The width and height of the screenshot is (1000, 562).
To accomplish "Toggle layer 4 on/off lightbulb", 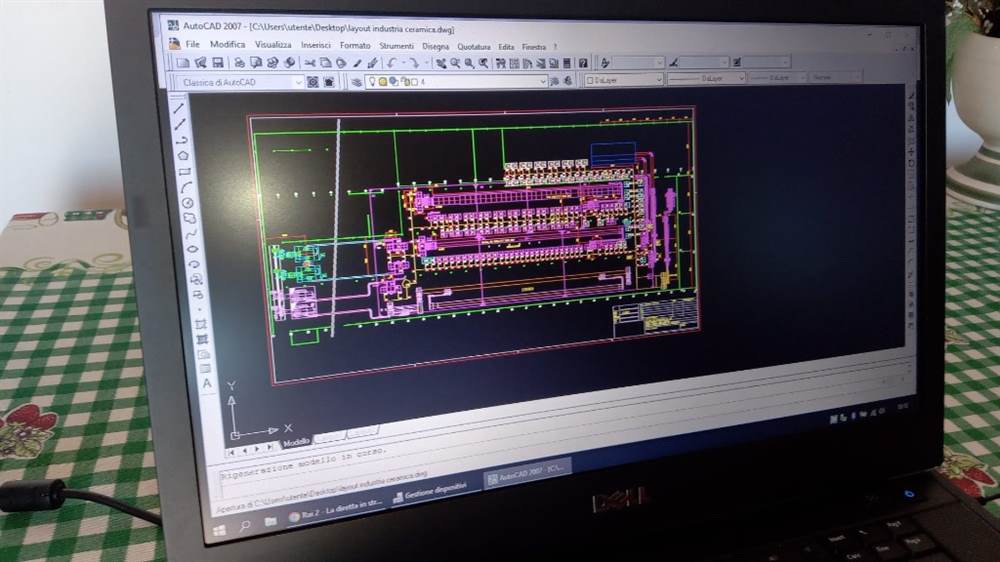I will pos(372,81).
